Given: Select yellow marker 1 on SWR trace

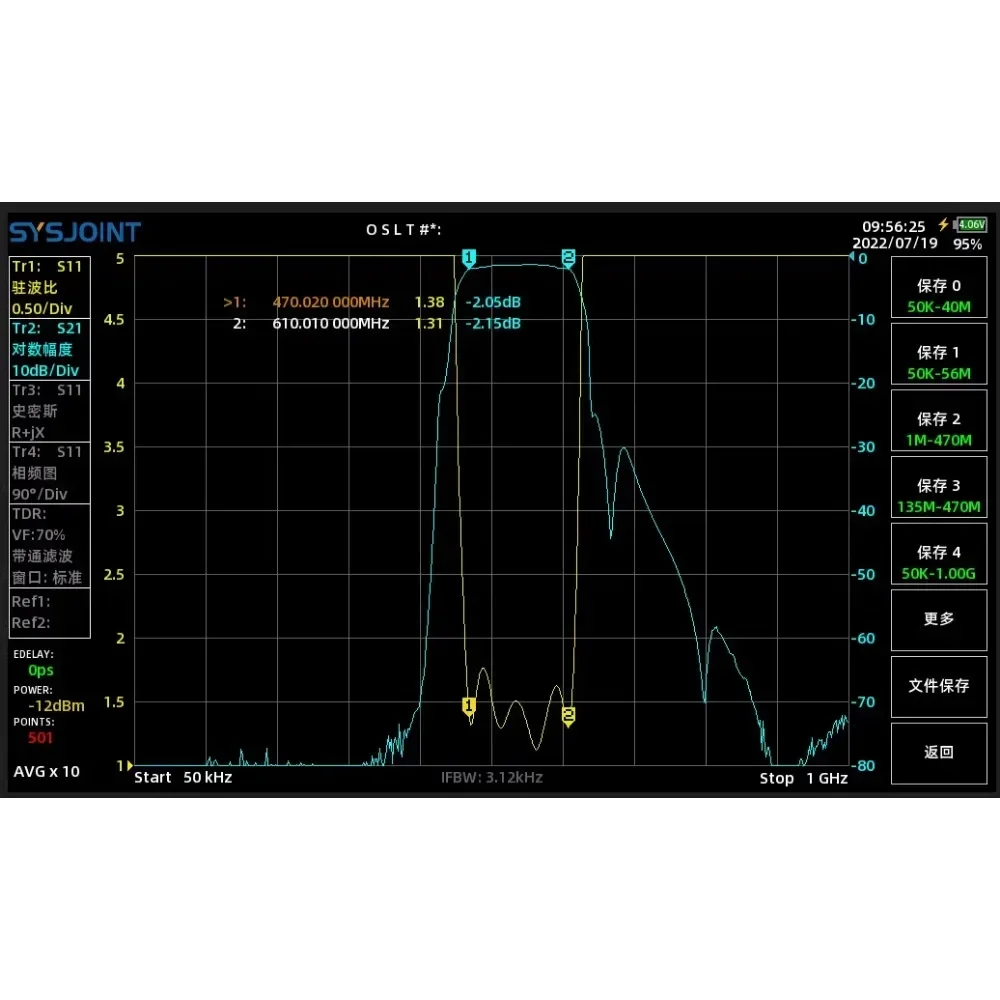Looking at the screenshot, I should click(x=469, y=707).
